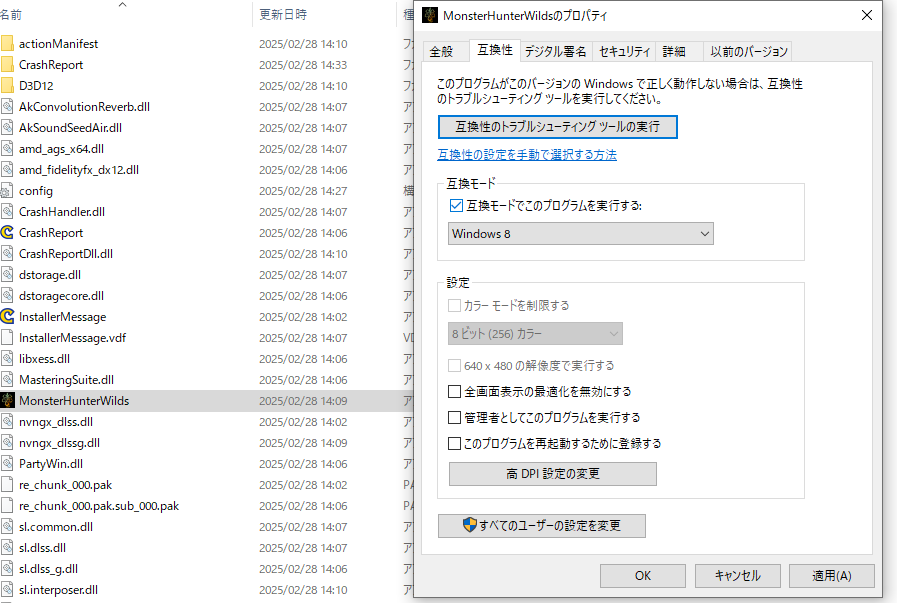Open link 互換性の設定を手動で選択する方法
Viewport: 897px width, 603px height.
click(x=527, y=154)
